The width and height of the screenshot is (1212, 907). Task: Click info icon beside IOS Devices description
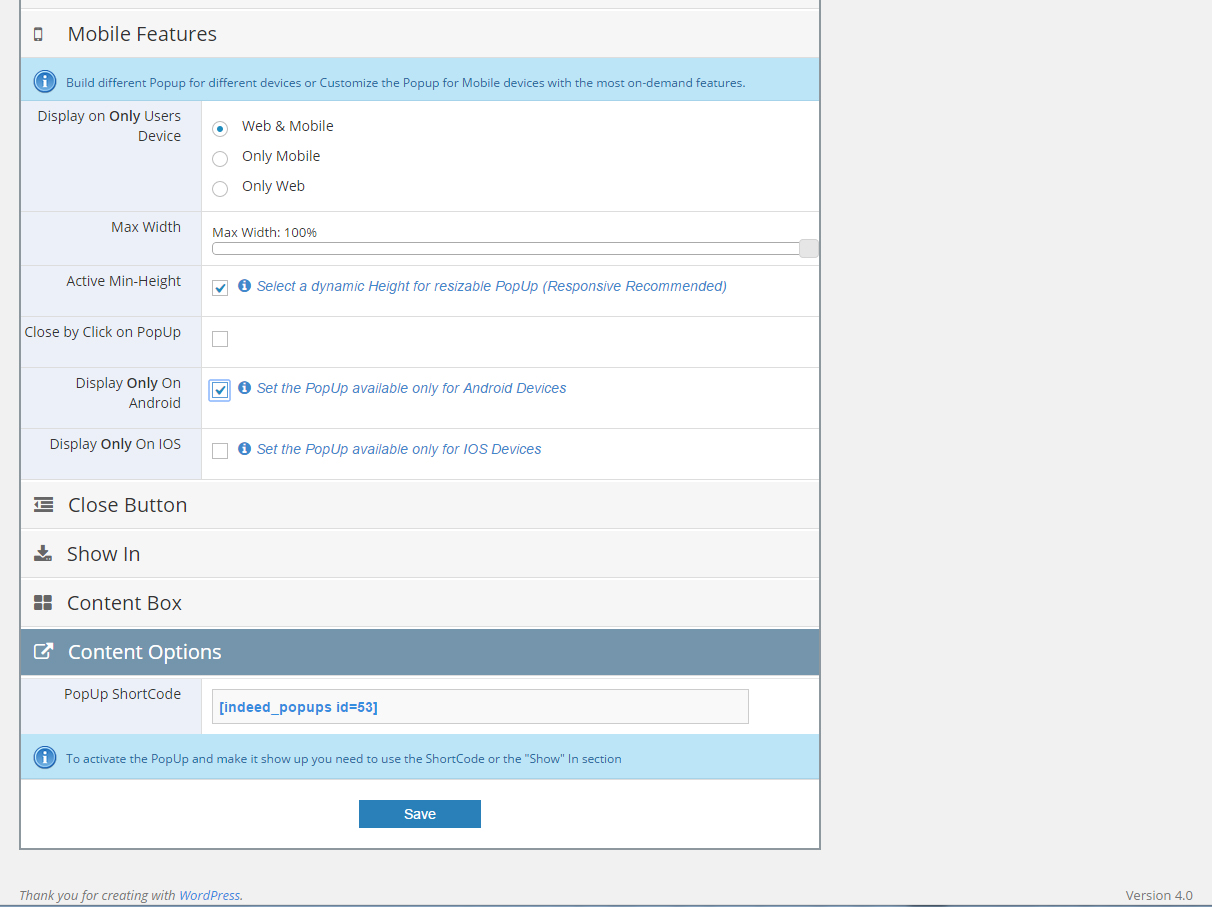coord(244,449)
